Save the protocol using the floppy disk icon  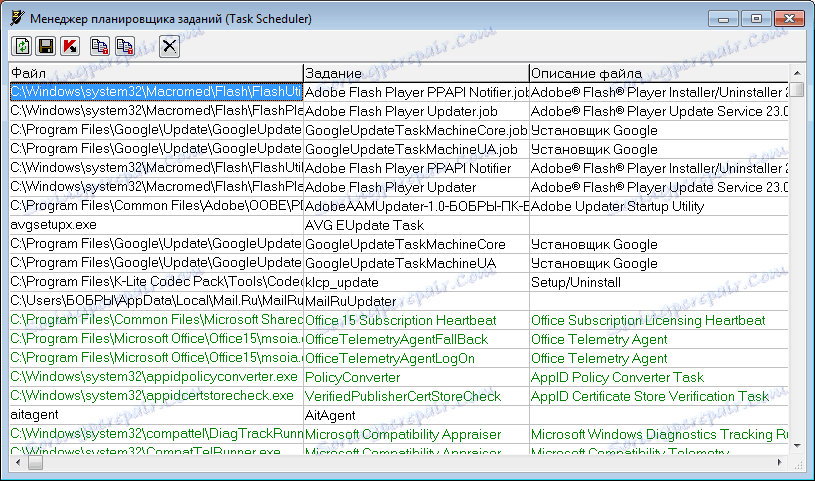(46, 46)
